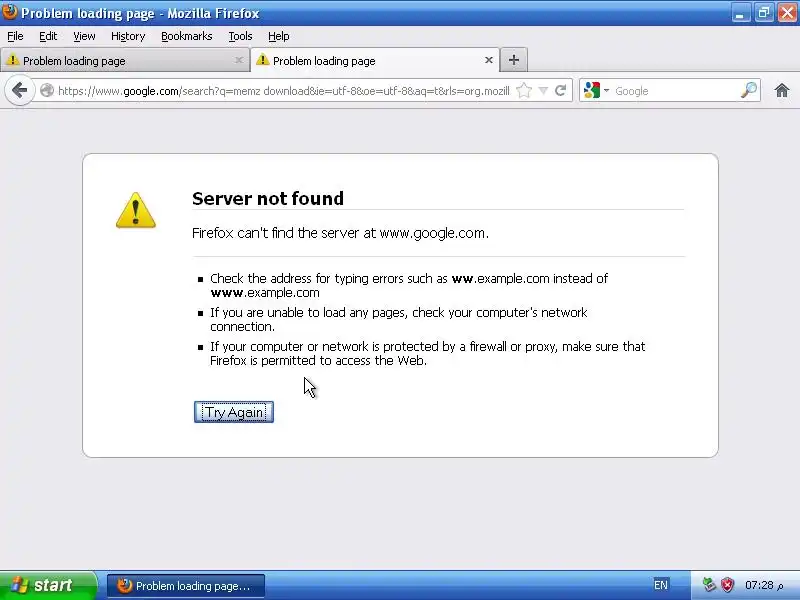The height and width of the screenshot is (600, 800).
Task: Click the "Check the address for typing errors" text
Action: pos(409,286)
